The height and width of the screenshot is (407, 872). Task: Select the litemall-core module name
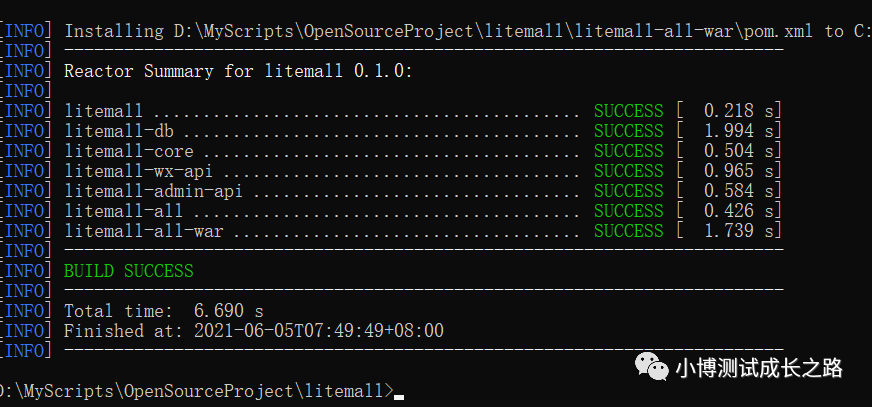(x=128, y=151)
